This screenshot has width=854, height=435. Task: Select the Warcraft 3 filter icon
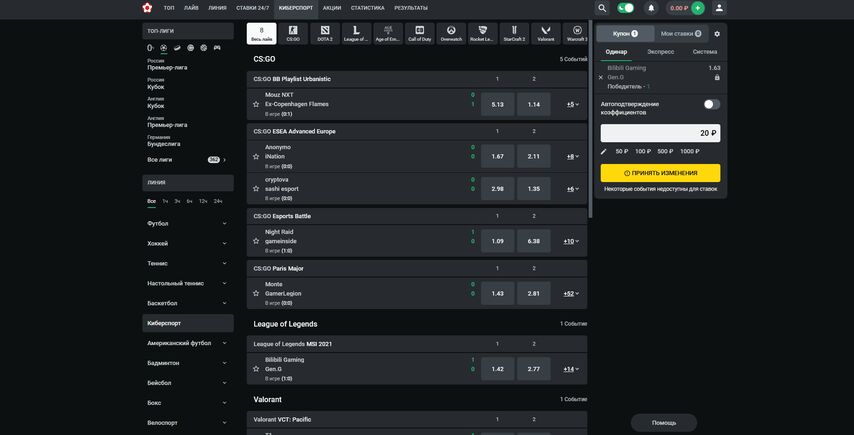[x=576, y=33]
